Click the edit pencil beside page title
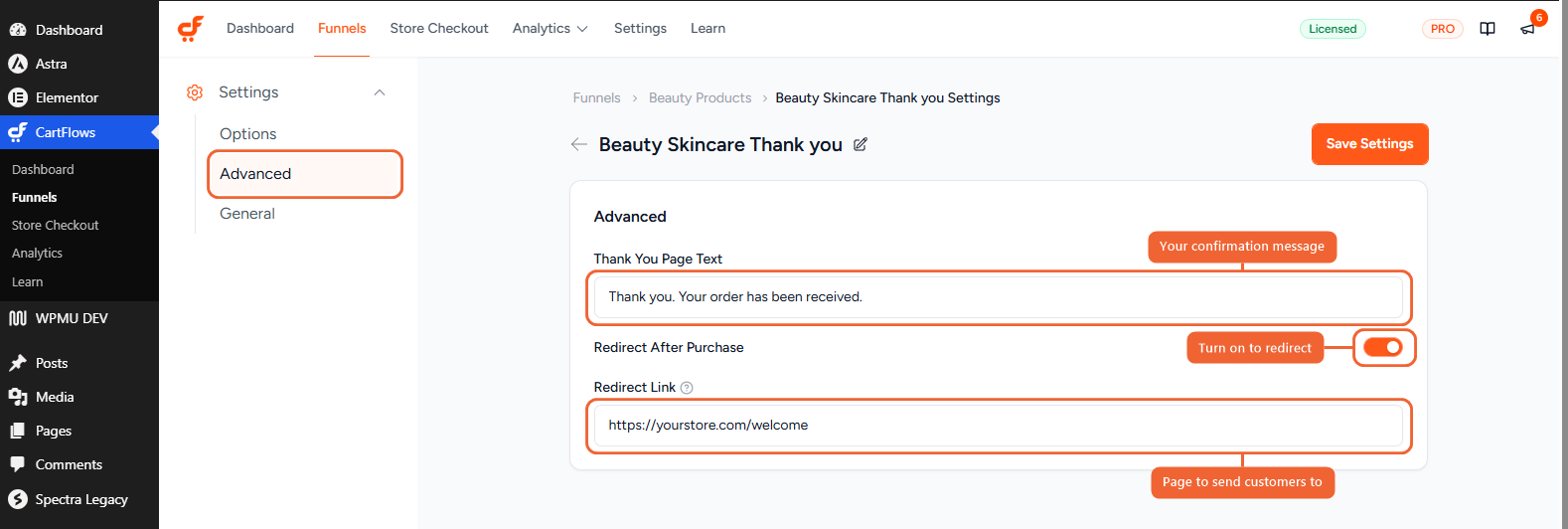 tap(861, 144)
